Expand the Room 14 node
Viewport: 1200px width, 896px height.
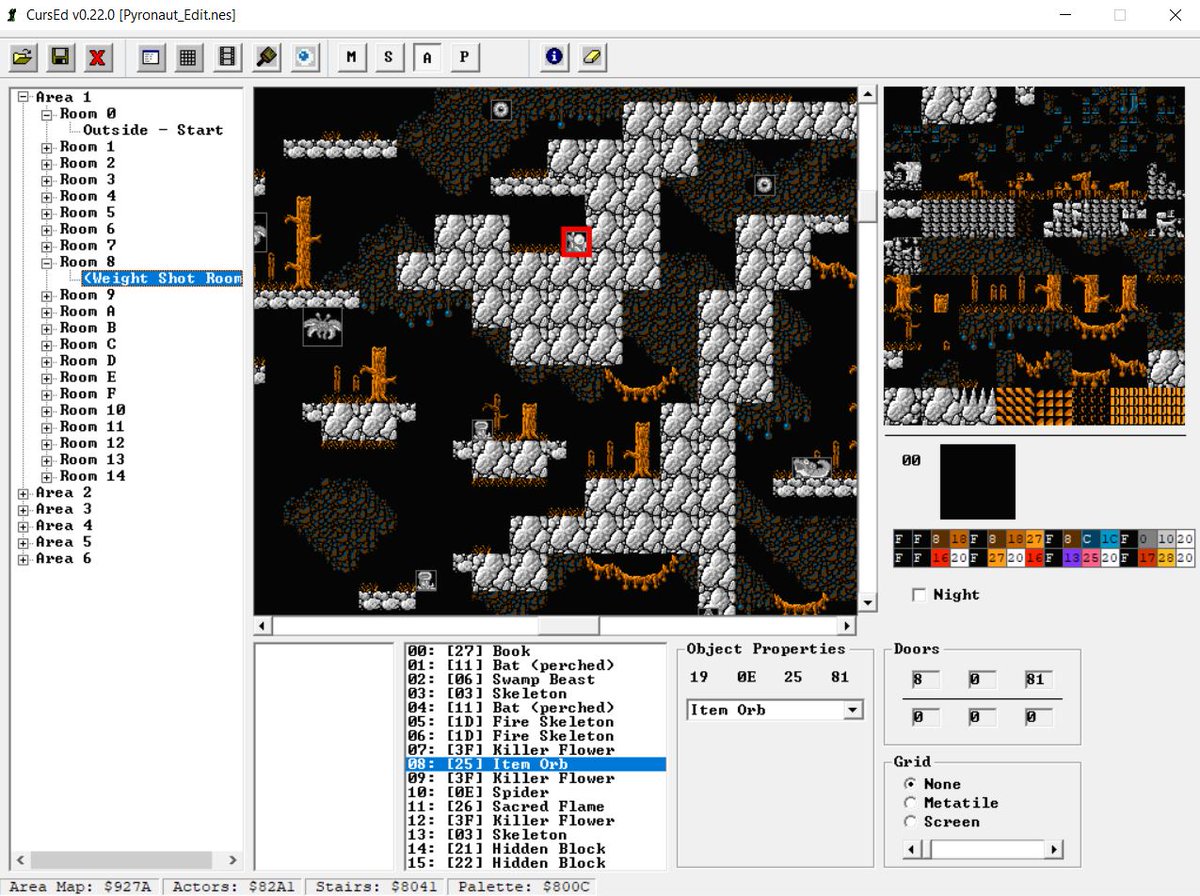47,476
